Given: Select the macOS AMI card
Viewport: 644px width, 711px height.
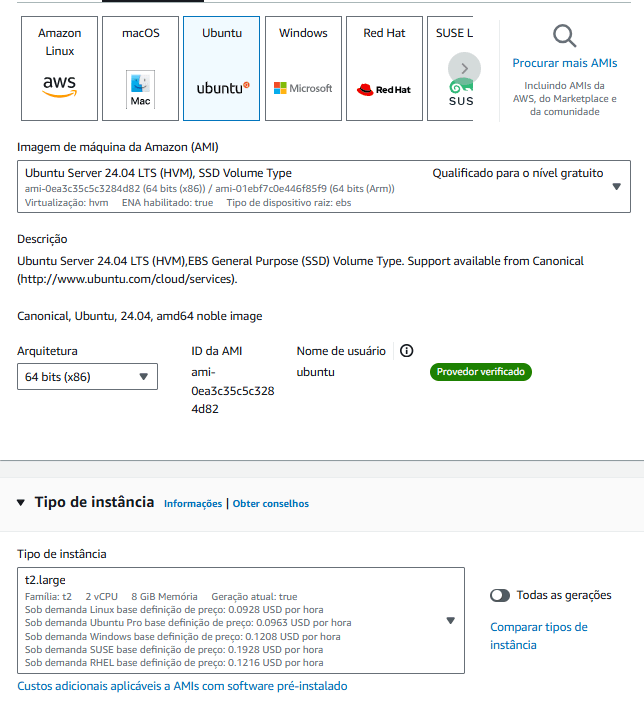Looking at the screenshot, I should pos(141,68).
